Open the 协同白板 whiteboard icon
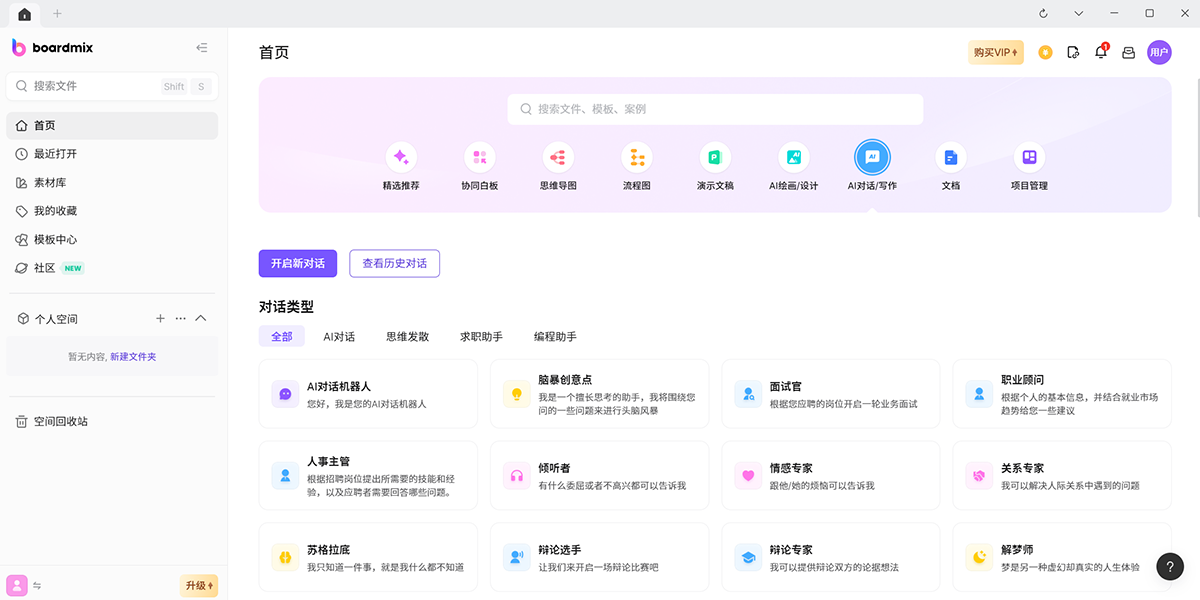Viewport: 1200px width, 600px height. point(480,158)
